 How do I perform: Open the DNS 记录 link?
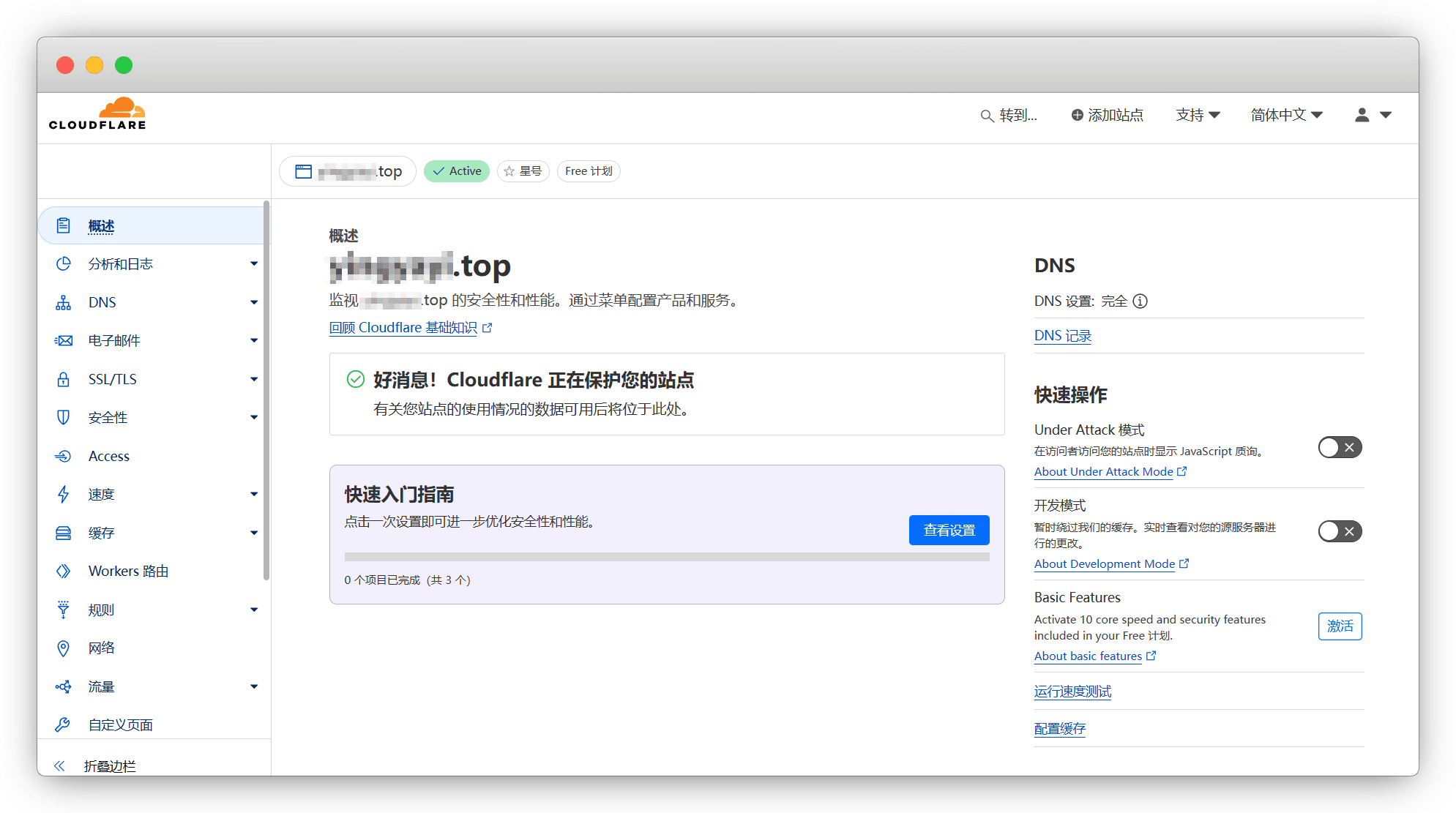pos(1062,336)
